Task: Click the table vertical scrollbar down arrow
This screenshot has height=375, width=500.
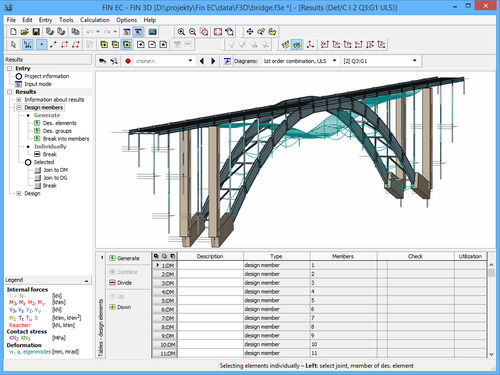Action: tap(491, 354)
